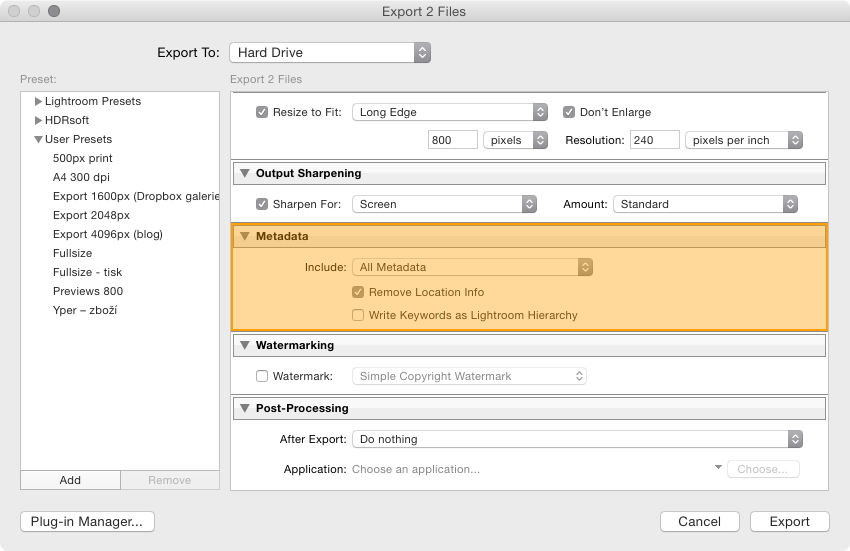The image size is (850, 551).
Task: Select the Previews 800 preset
Action: (x=88, y=291)
